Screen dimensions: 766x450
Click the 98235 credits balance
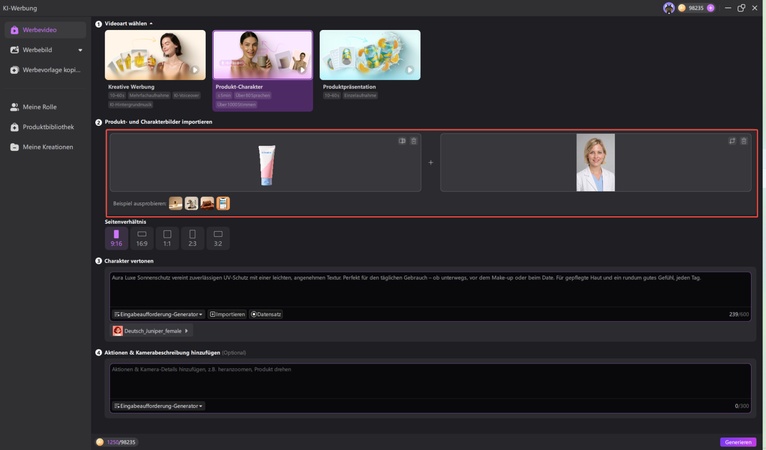click(x=696, y=8)
